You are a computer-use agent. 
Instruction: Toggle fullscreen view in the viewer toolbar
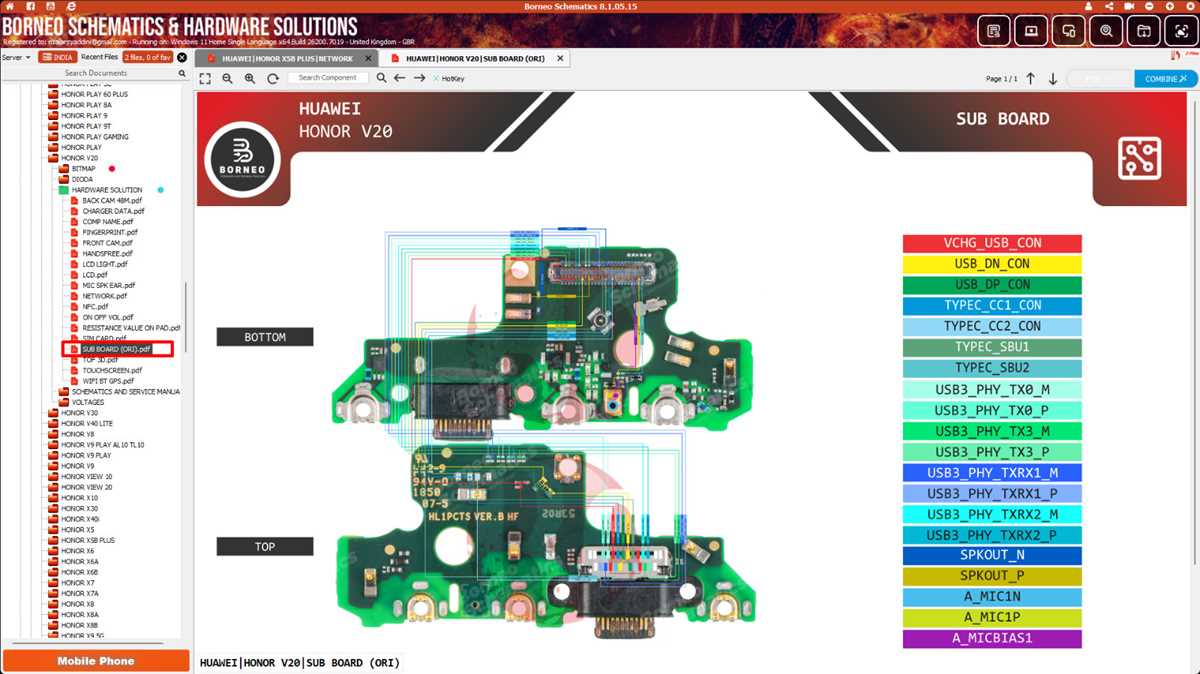coord(205,78)
